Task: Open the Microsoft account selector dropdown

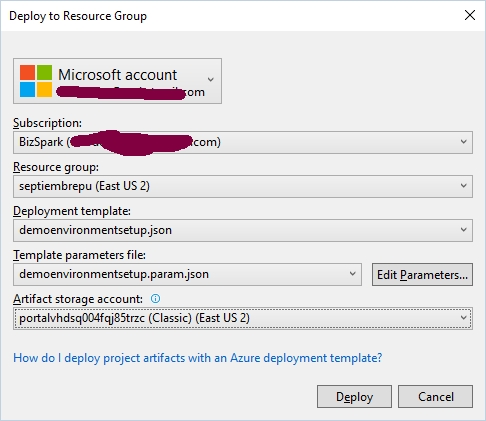Action: click(117, 81)
